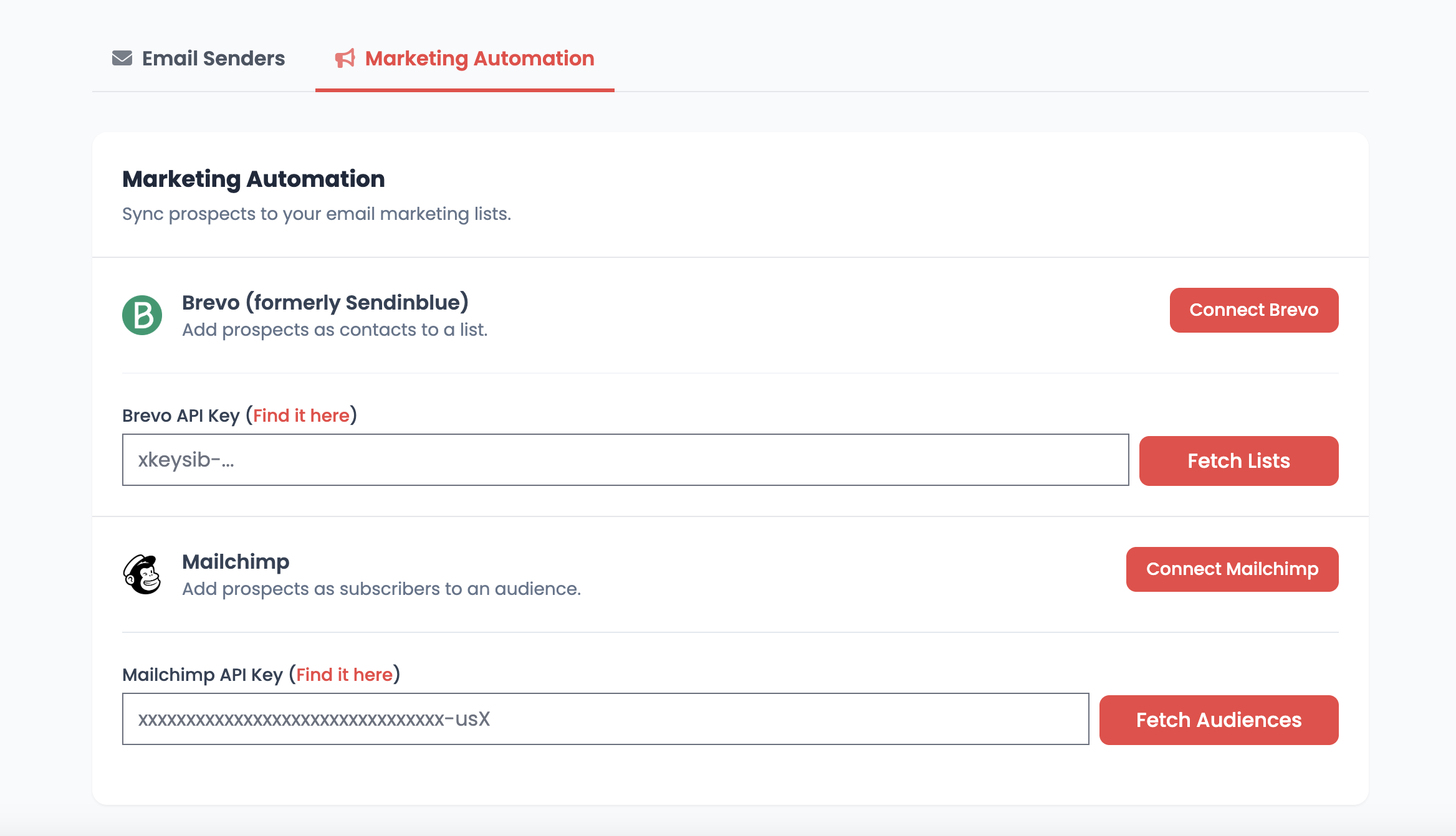
Task: Click the Fetch Lists button
Action: 1238,461
